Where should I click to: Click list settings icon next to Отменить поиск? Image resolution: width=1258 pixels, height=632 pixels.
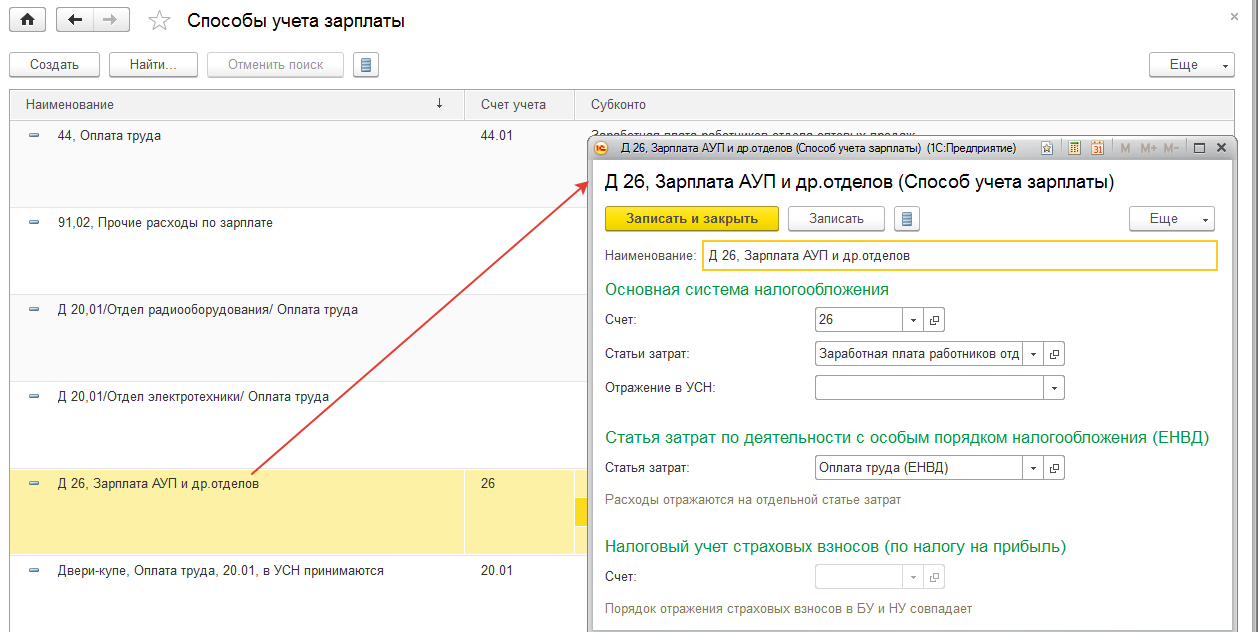coord(366,65)
